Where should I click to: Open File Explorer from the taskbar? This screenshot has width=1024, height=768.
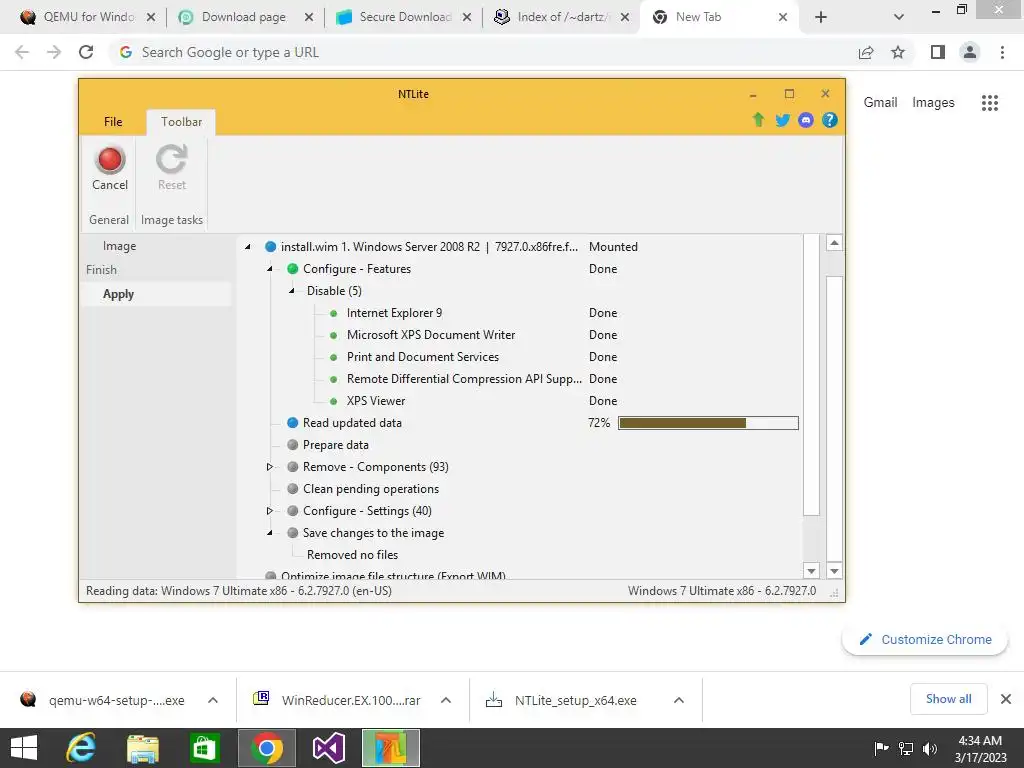(x=142, y=748)
